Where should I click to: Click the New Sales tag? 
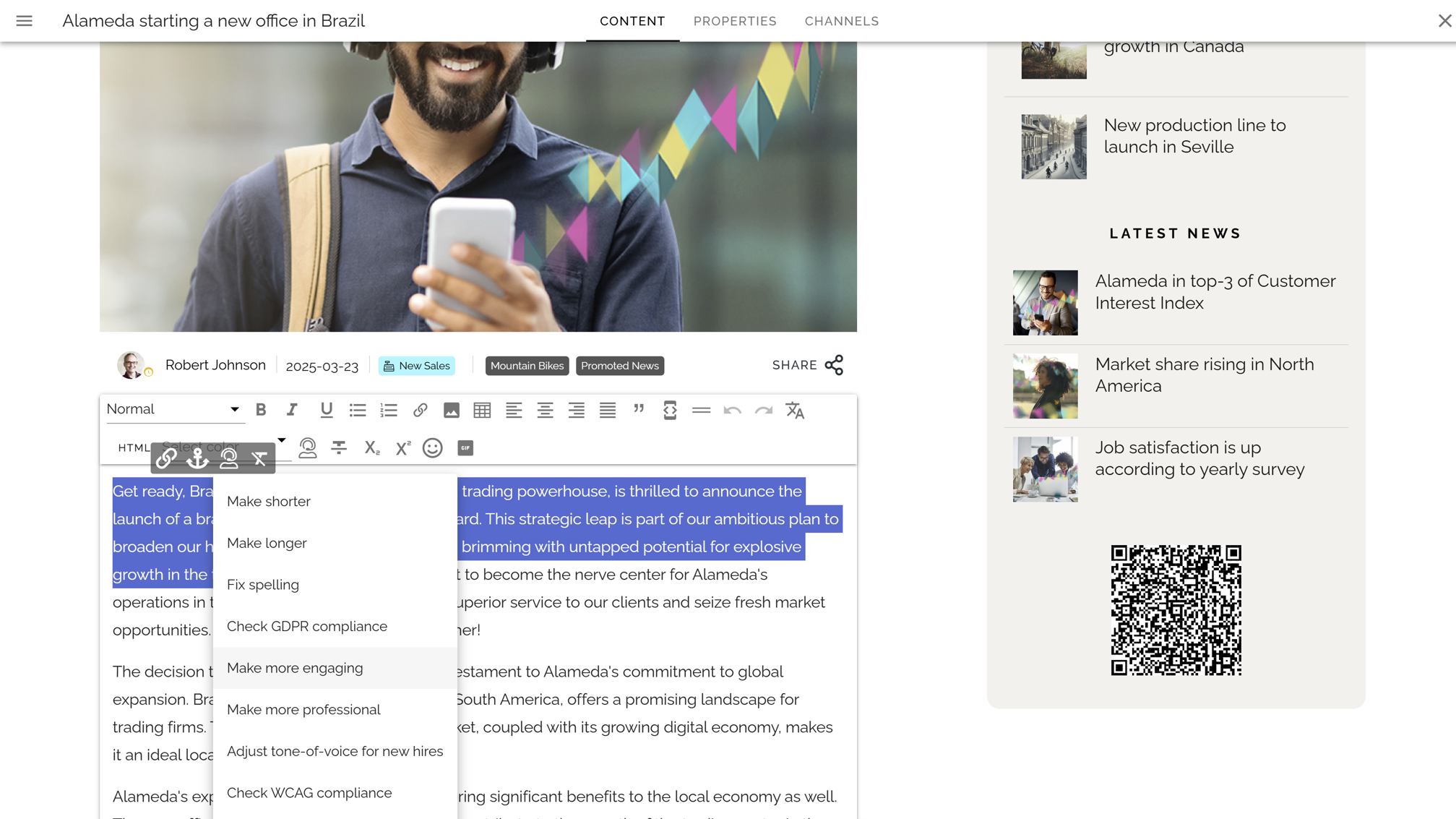417,366
